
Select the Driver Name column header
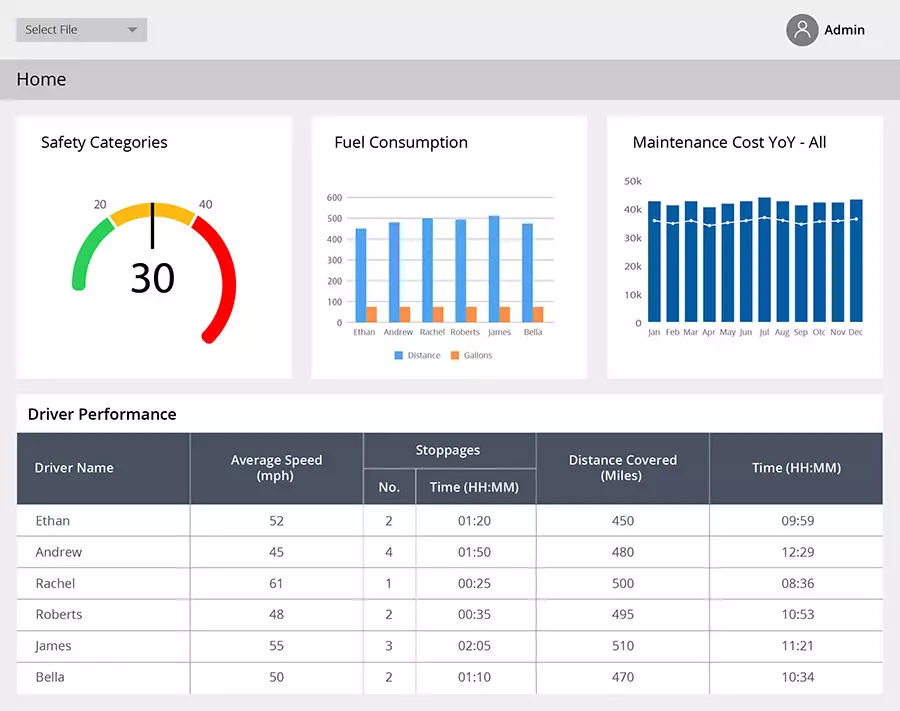(74, 468)
